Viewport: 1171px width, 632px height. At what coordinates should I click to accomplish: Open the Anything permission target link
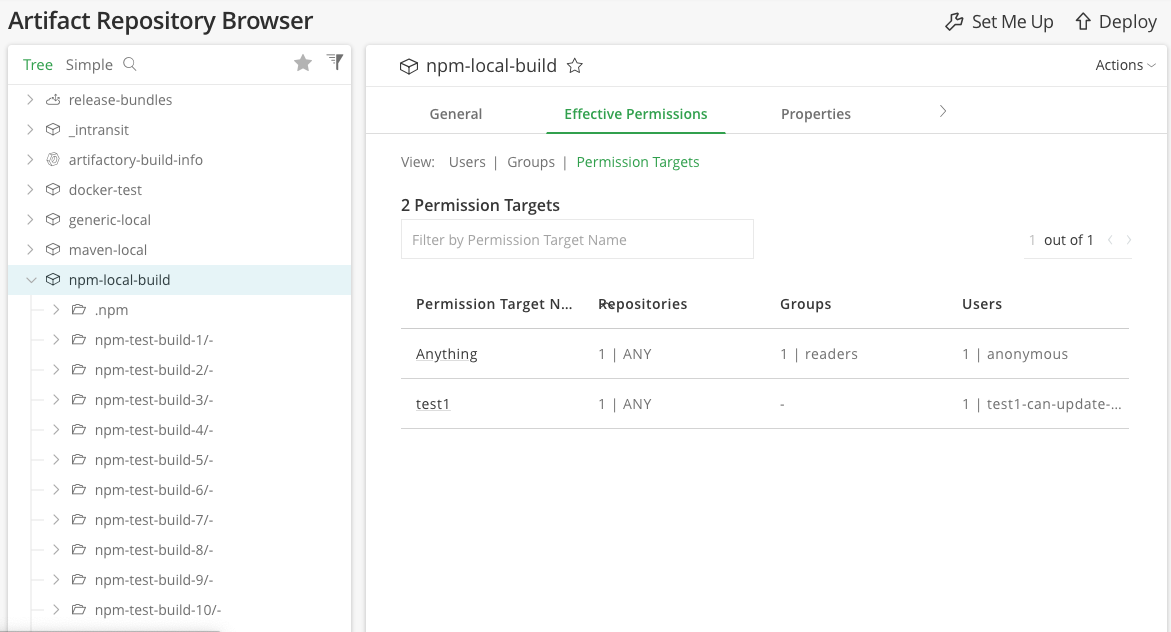[x=447, y=354]
